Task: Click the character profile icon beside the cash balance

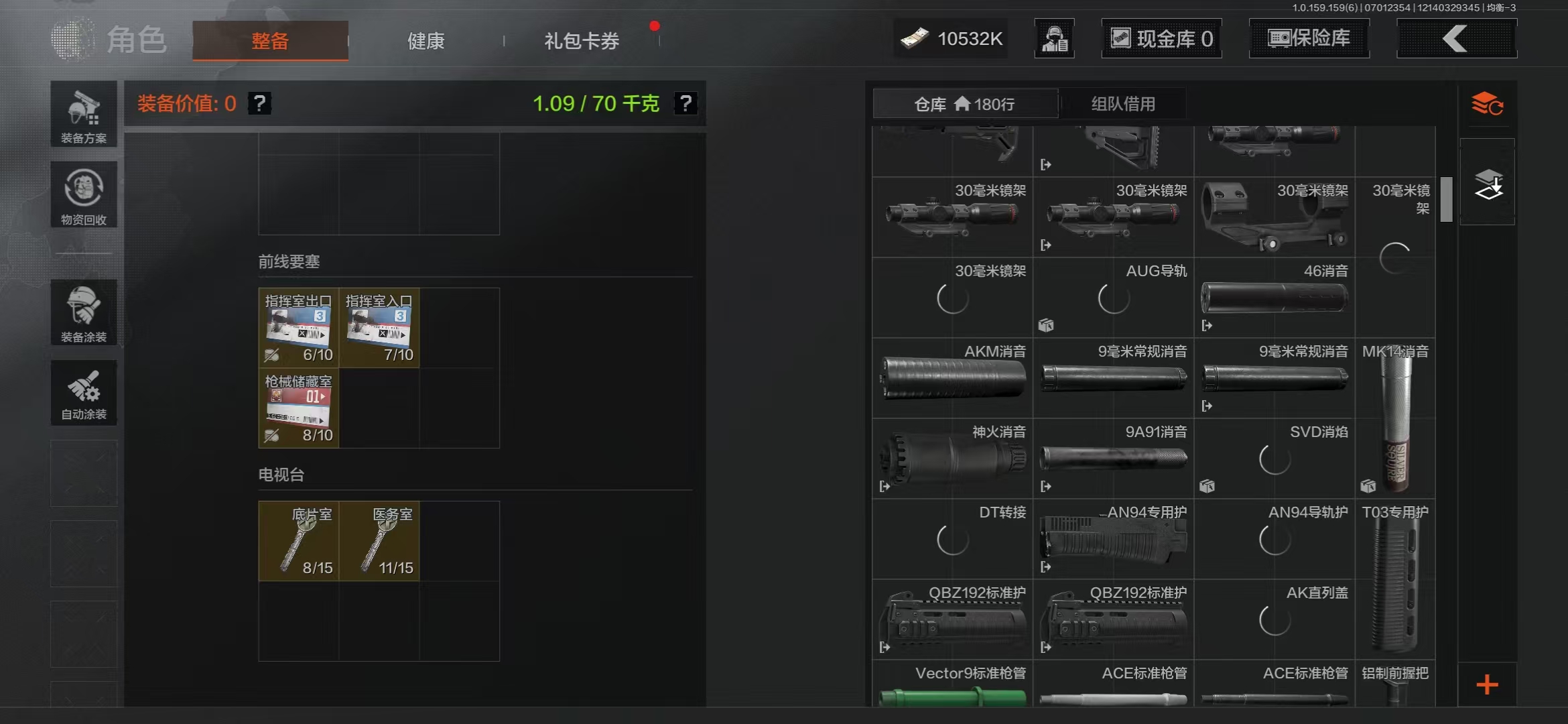Action: coord(1054,38)
